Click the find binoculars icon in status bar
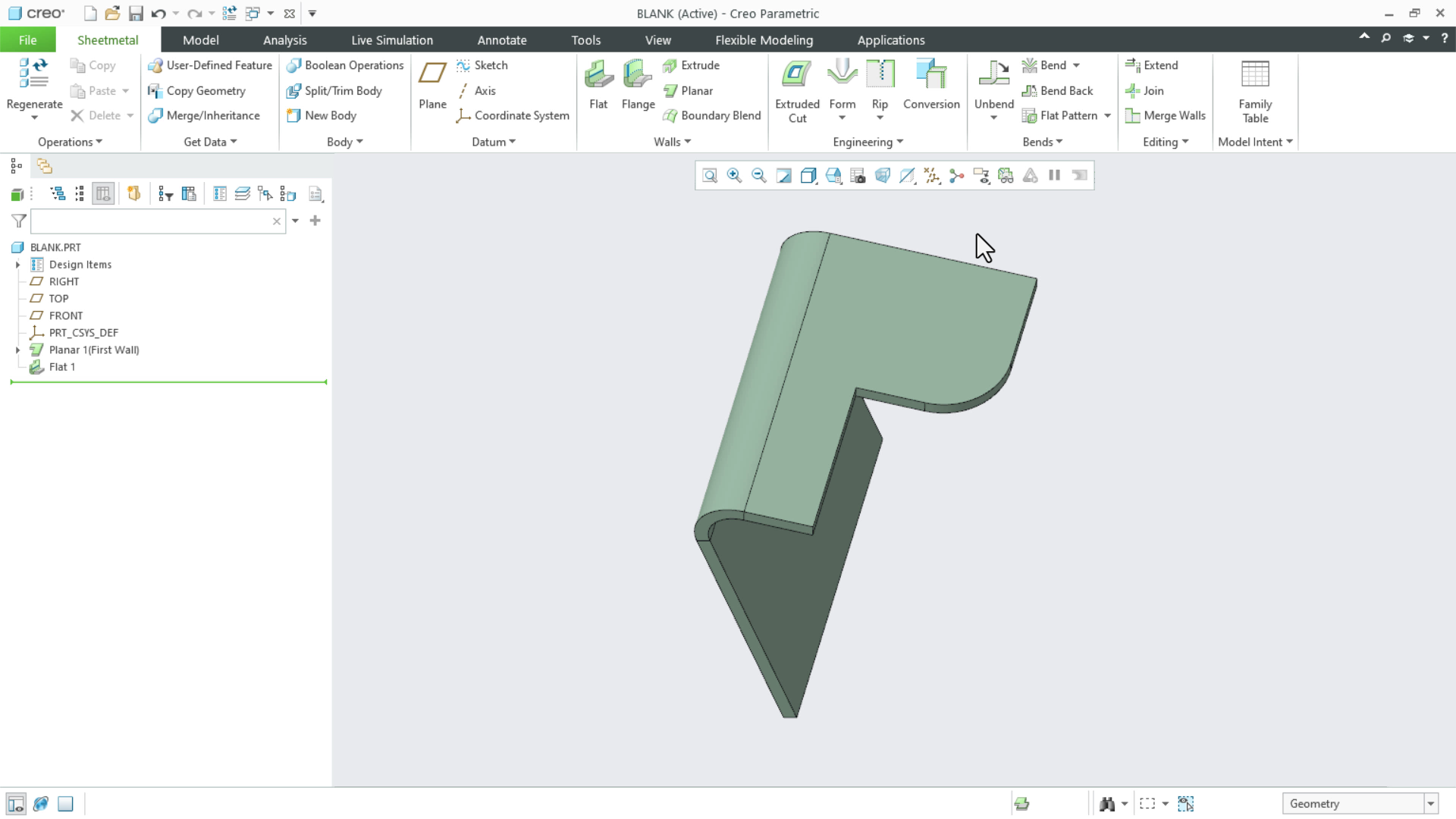The height and width of the screenshot is (819, 1456). pyautogui.click(x=1107, y=804)
